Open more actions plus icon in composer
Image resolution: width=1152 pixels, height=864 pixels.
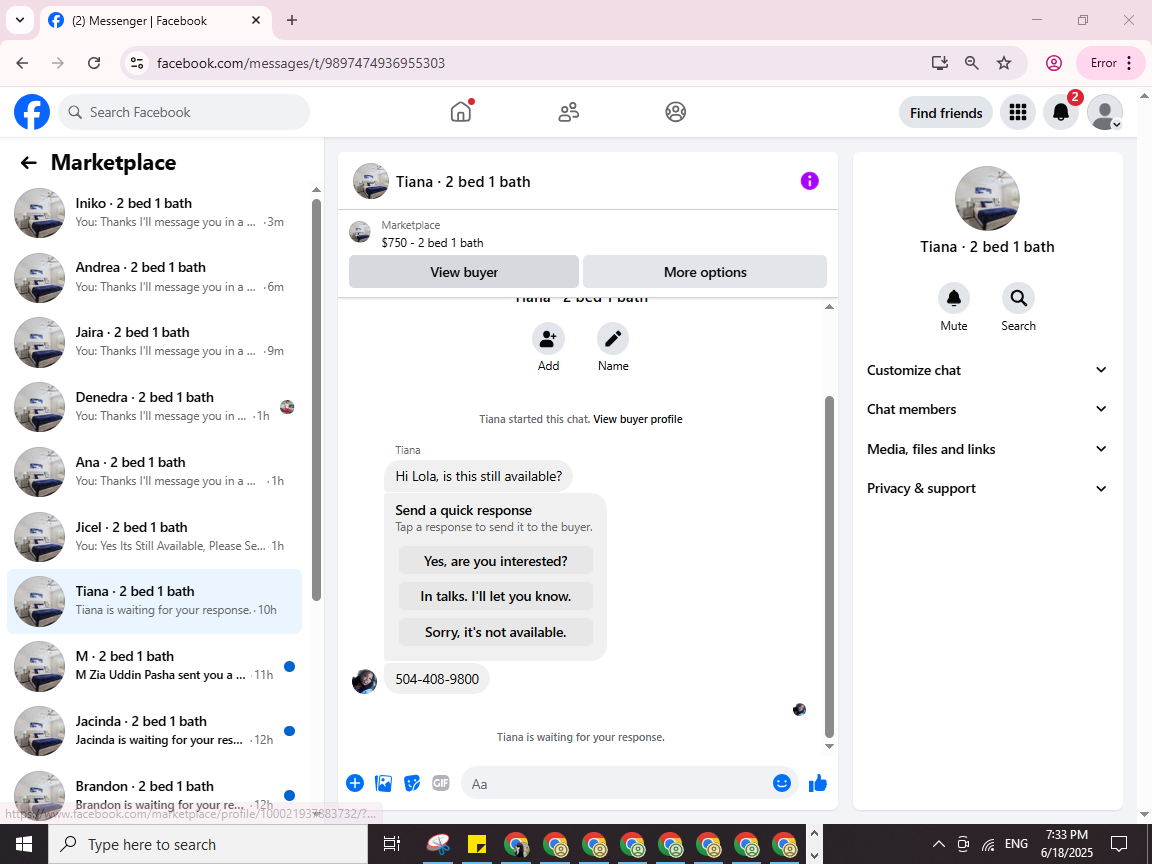coord(355,783)
